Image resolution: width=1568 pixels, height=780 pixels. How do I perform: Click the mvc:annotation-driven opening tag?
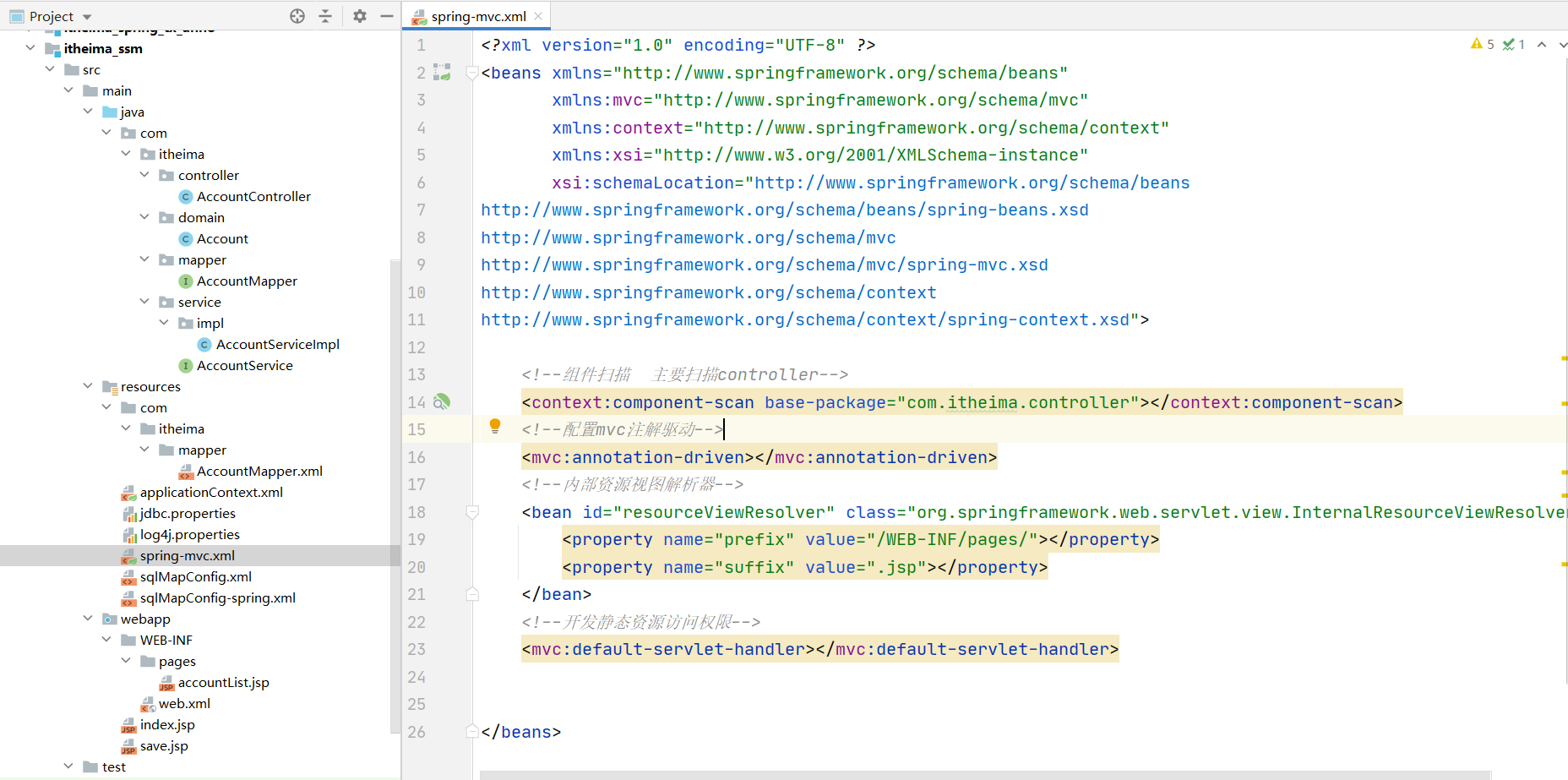click(x=638, y=457)
